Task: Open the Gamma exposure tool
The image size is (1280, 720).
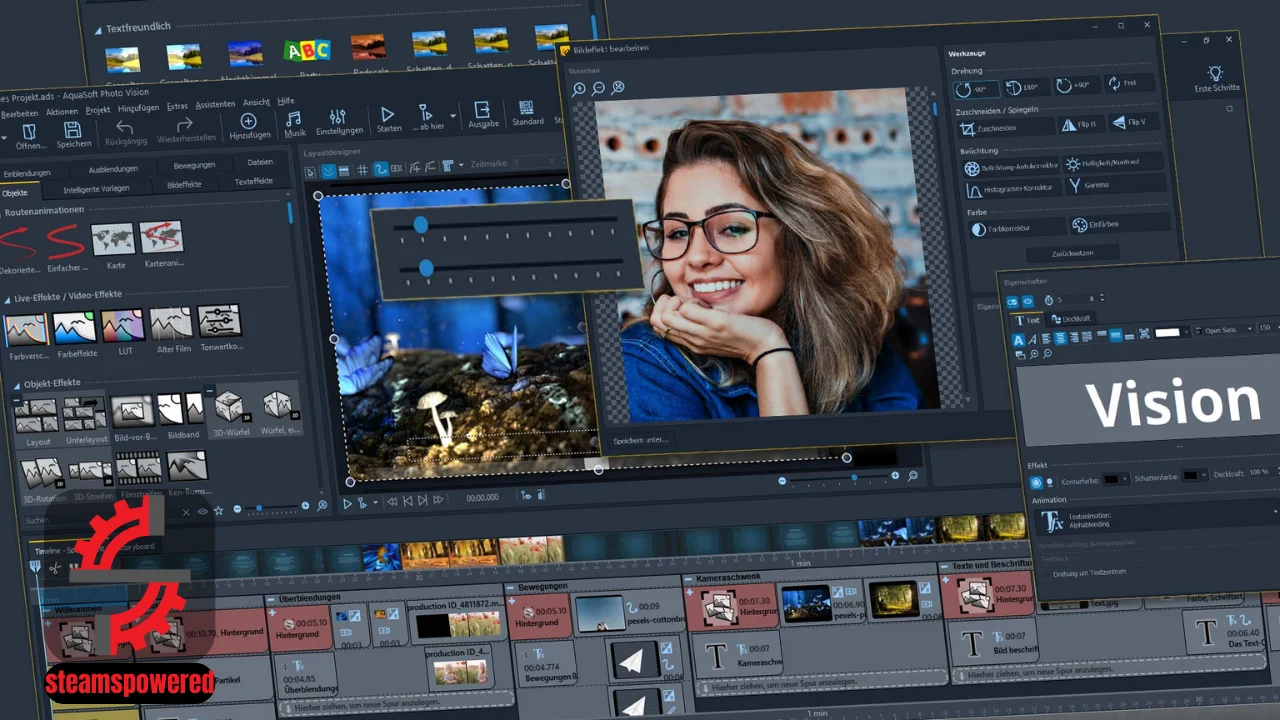Action: click(1115, 185)
